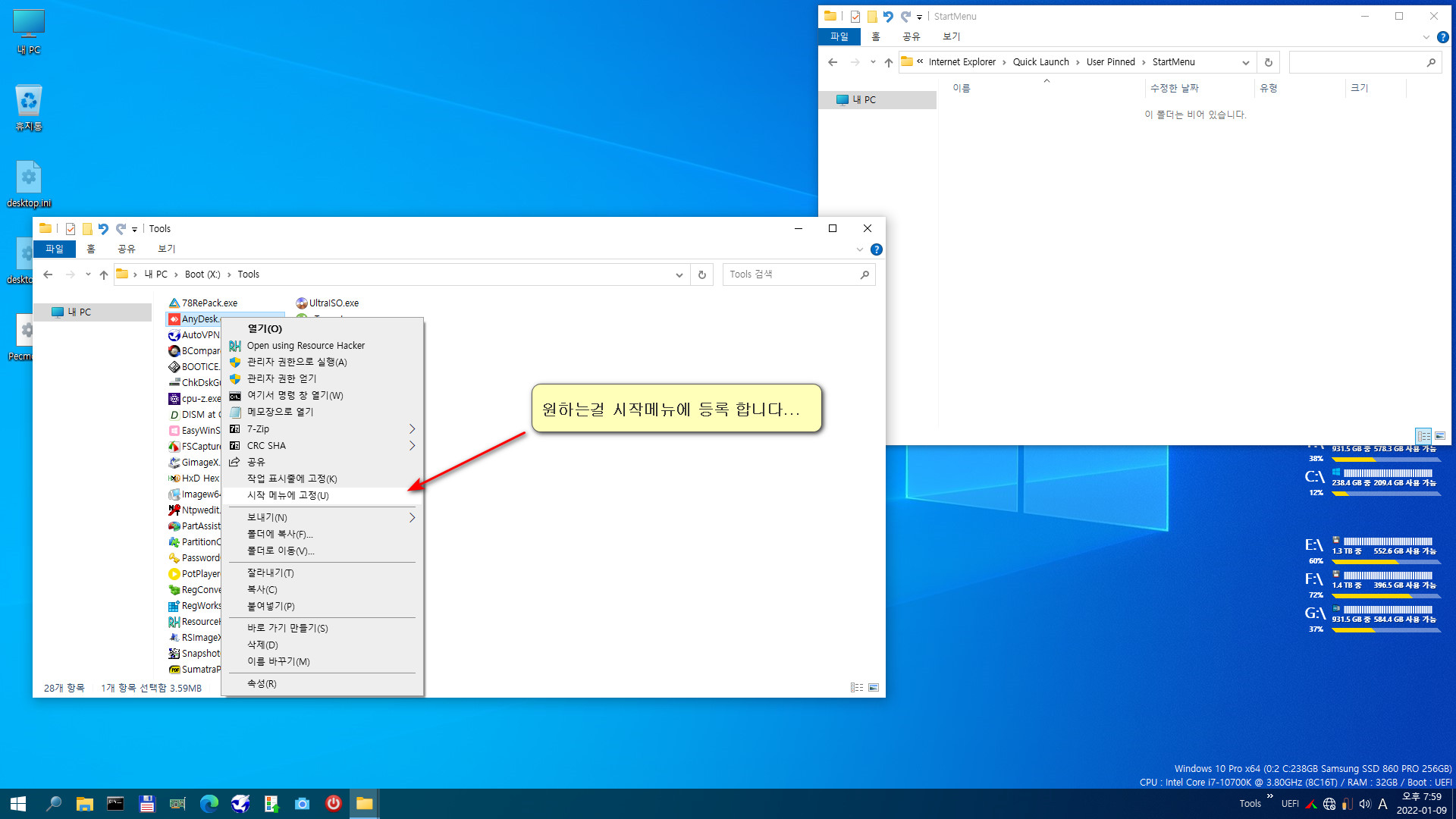Open the Start menu button
Image resolution: width=1456 pixels, height=819 pixels.
pos(18,804)
